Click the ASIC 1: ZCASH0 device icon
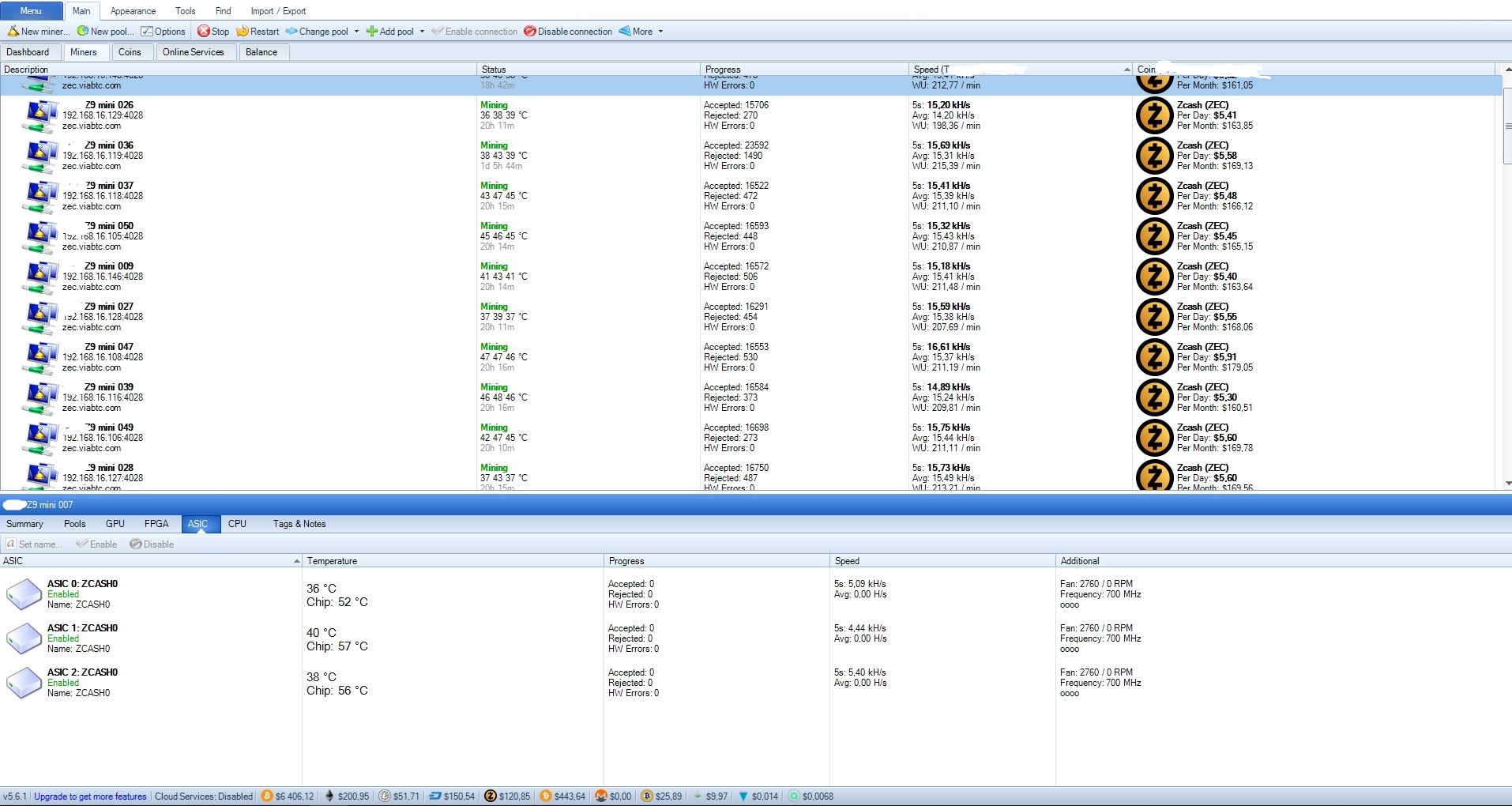Viewport: 1512px width, 806px height. 24,638
